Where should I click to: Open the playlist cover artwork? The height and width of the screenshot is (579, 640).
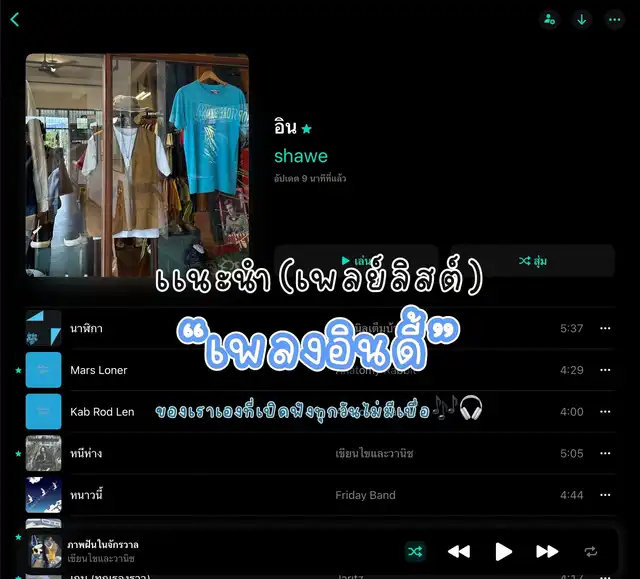click(137, 165)
